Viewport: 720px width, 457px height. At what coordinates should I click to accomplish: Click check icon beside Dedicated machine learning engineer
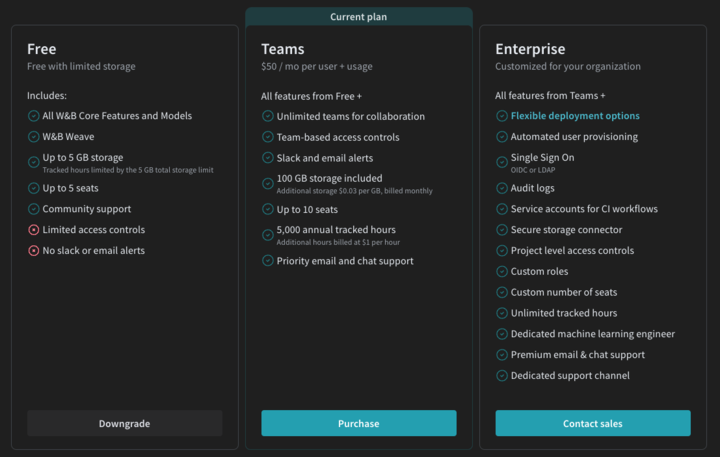tap(502, 334)
